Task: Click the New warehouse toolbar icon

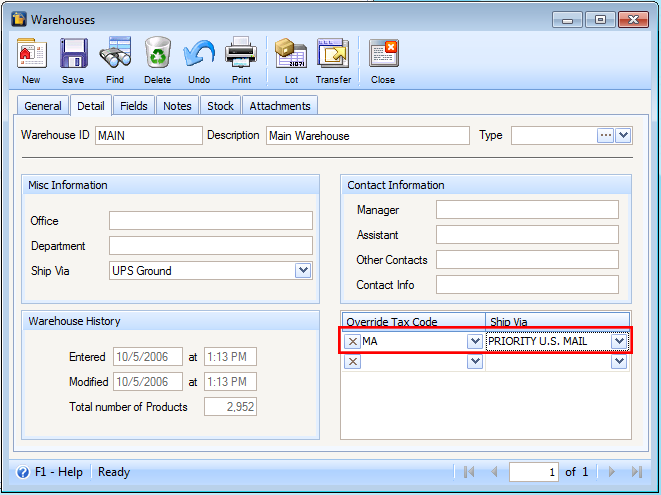Action: point(31,53)
